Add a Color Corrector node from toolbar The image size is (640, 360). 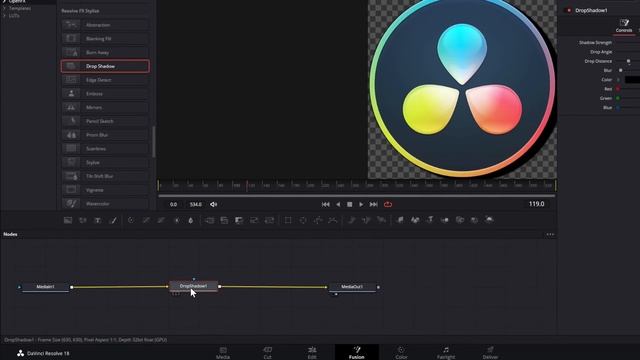point(131,220)
